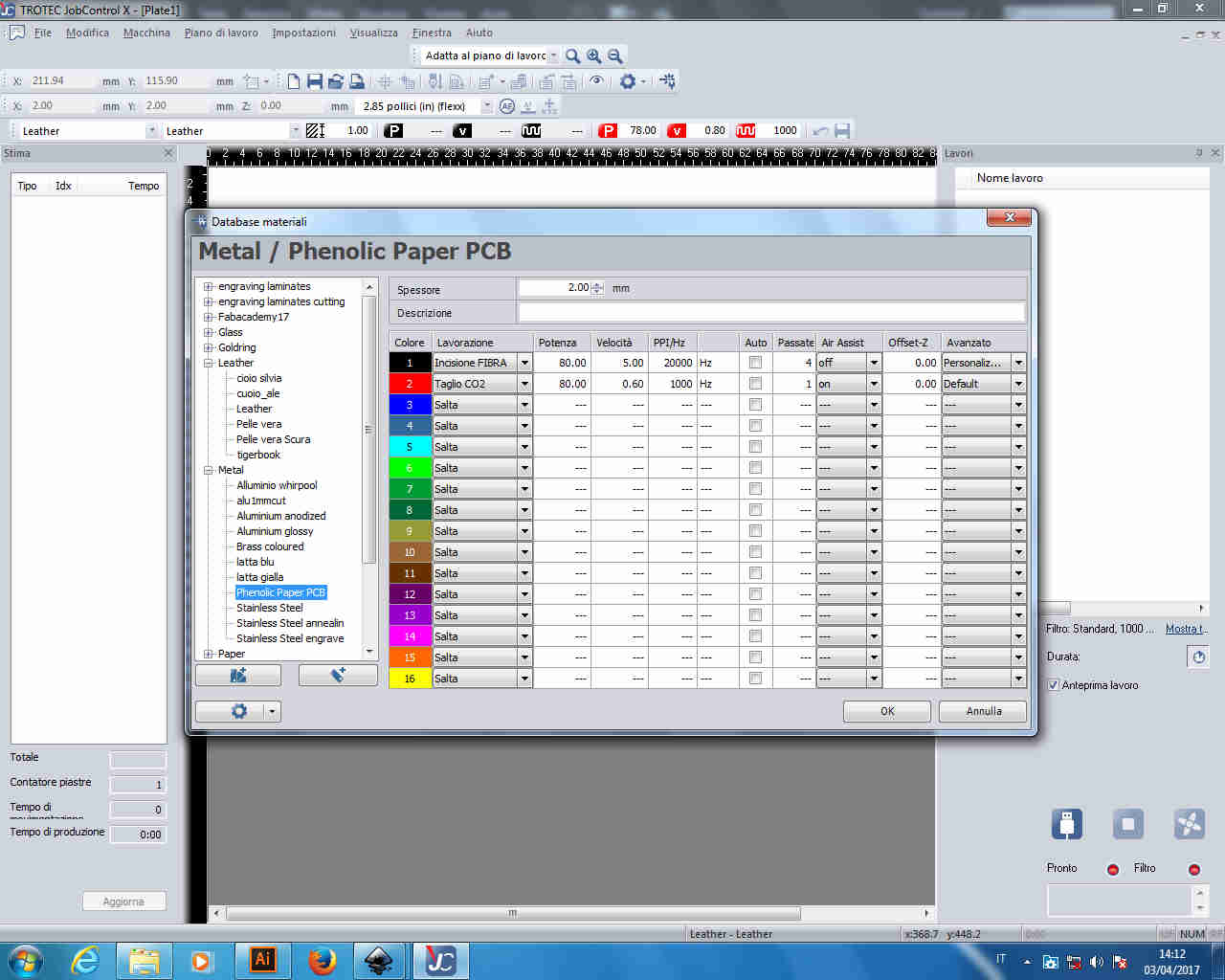Image resolution: width=1225 pixels, height=980 pixels.
Task: Open the Modifica menu
Action: [87, 33]
